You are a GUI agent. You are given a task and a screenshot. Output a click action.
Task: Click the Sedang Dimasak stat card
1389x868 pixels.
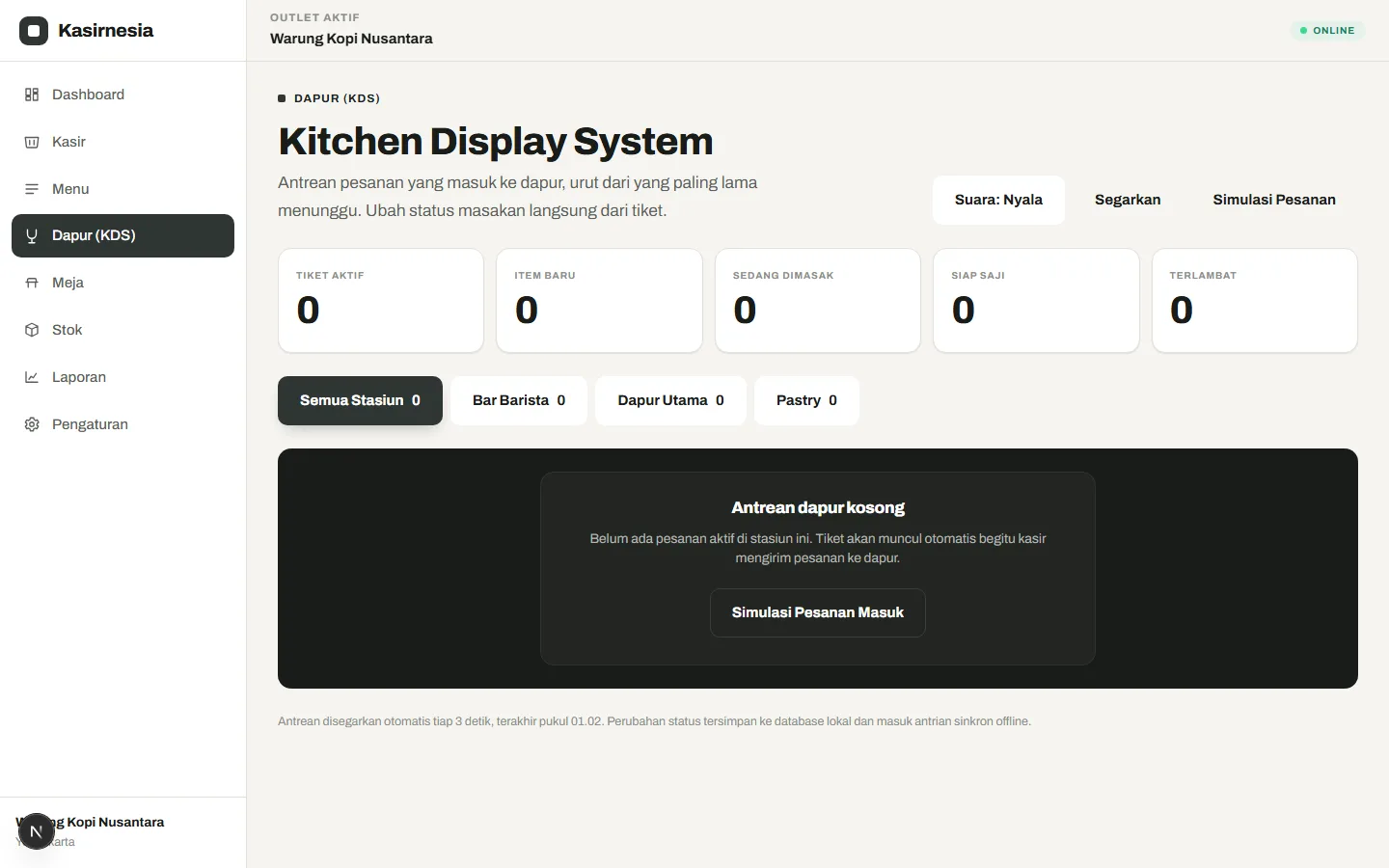(818, 301)
